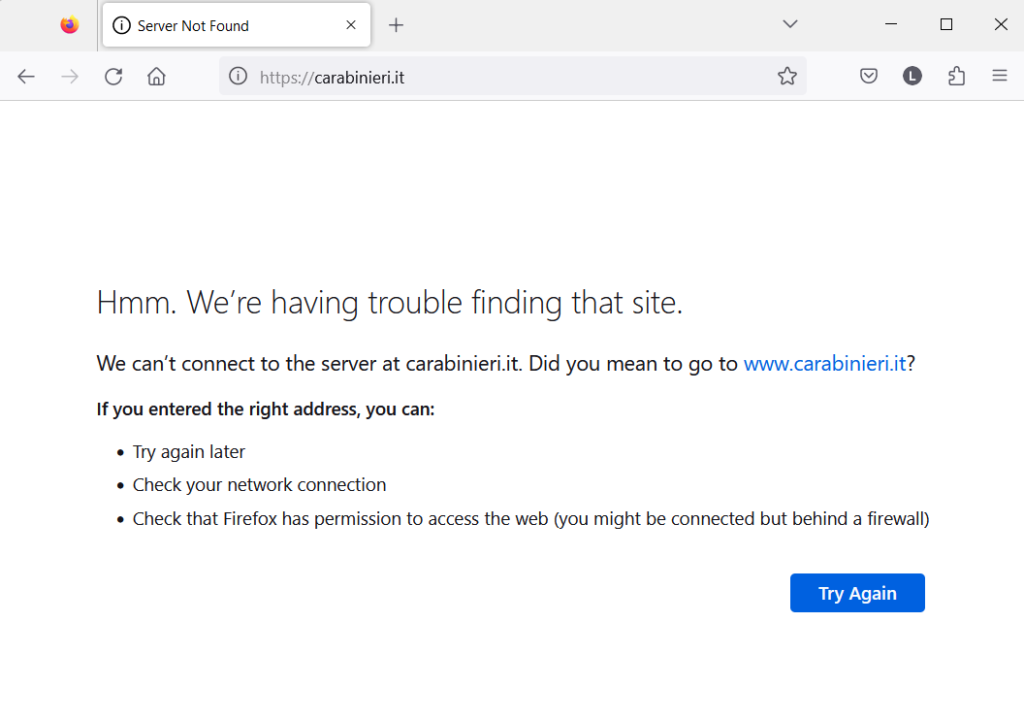This screenshot has width=1024, height=720.
Task: Minimize the Firefox window
Action: (x=891, y=25)
